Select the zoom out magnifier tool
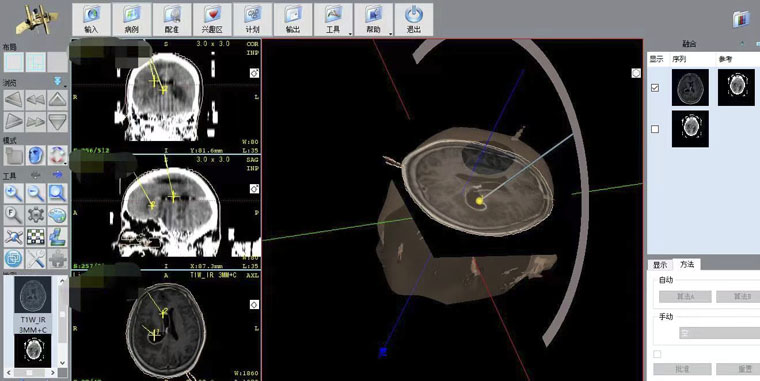Image resolution: width=760 pixels, height=381 pixels. click(35, 193)
